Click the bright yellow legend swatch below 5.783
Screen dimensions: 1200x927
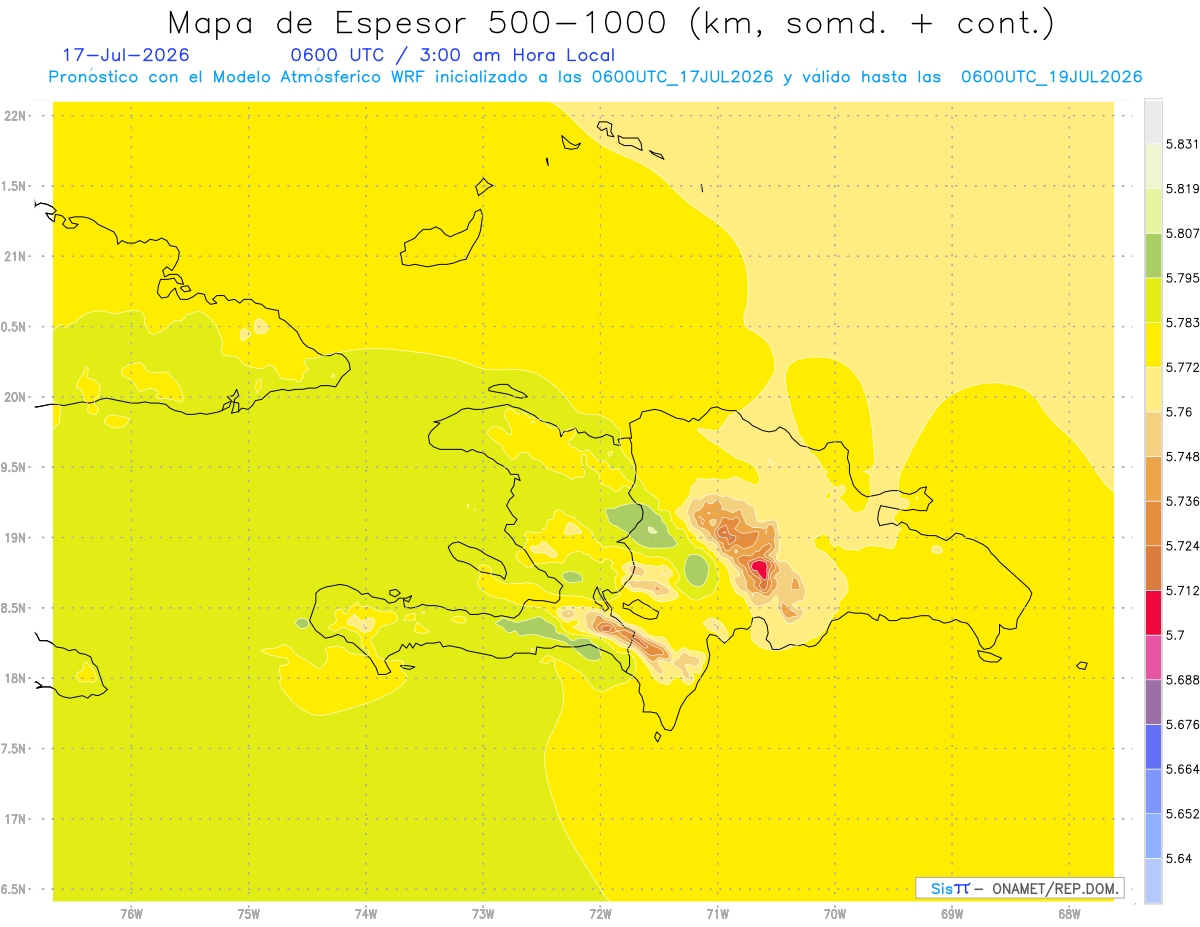coord(1153,344)
